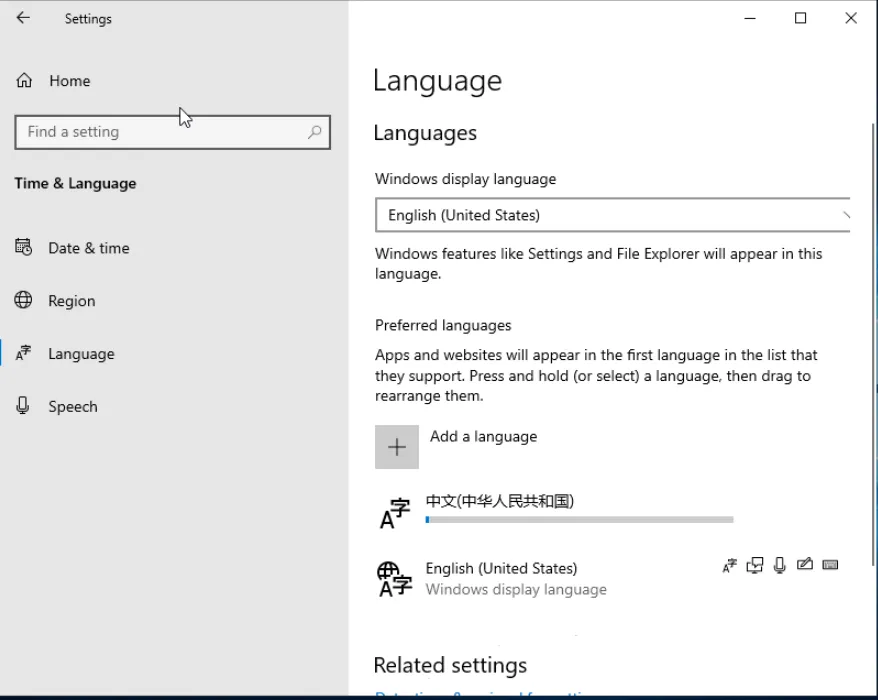Click the speech recognition microphone icon
This screenshot has width=878, height=700.
[780, 566]
